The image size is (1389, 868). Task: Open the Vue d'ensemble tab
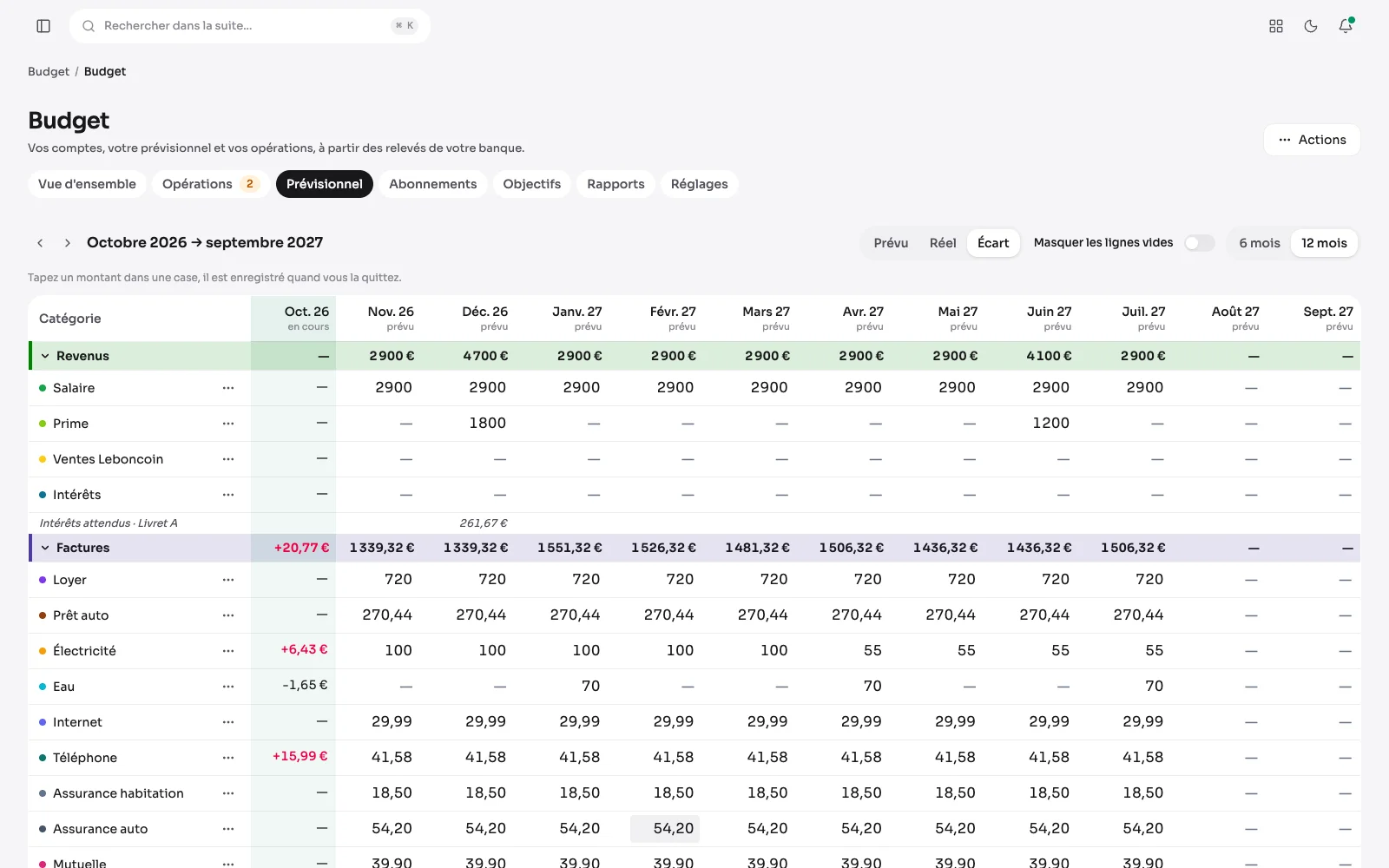(87, 184)
